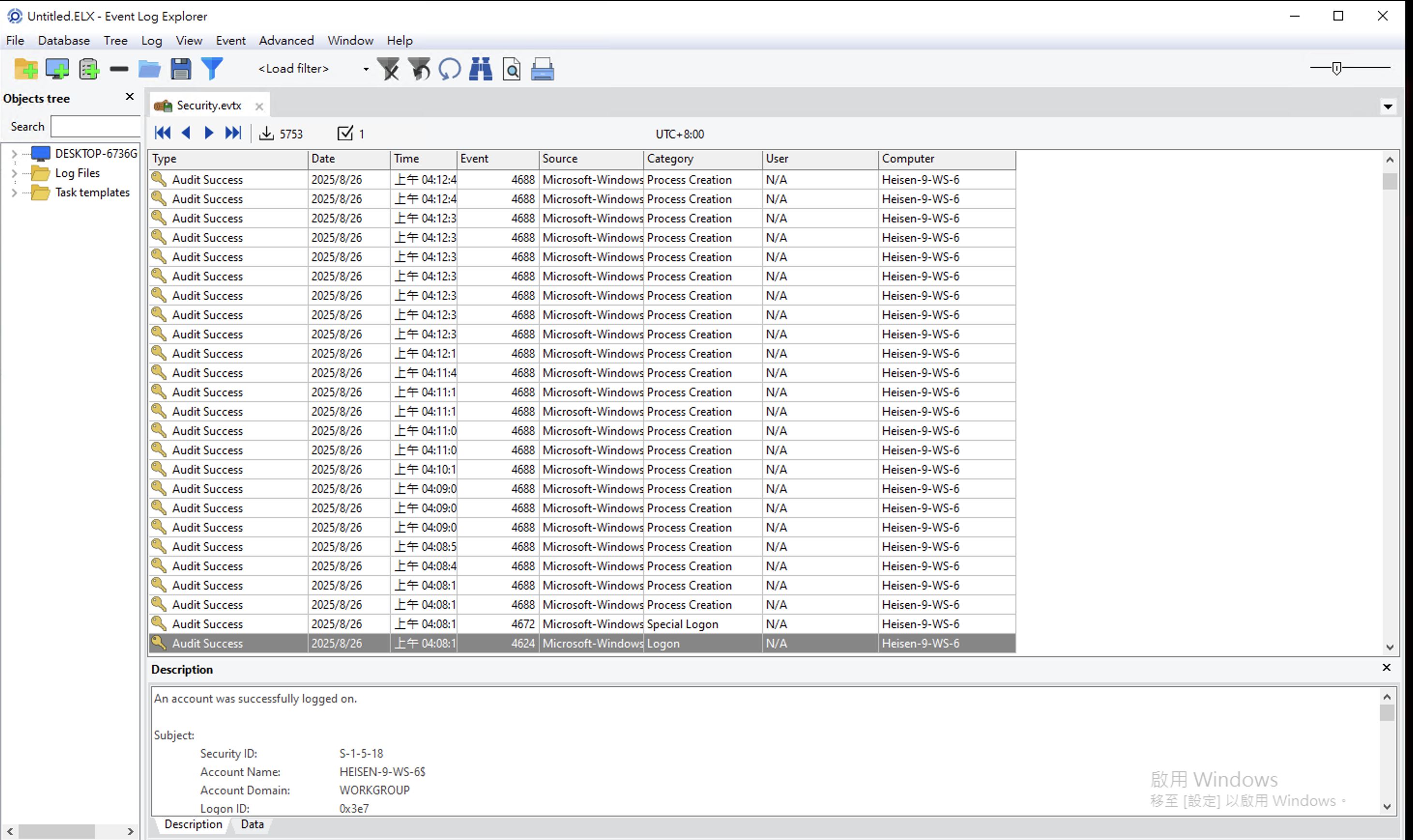This screenshot has height=840, width=1413.
Task: Open the Advanced menu
Action: tap(286, 41)
